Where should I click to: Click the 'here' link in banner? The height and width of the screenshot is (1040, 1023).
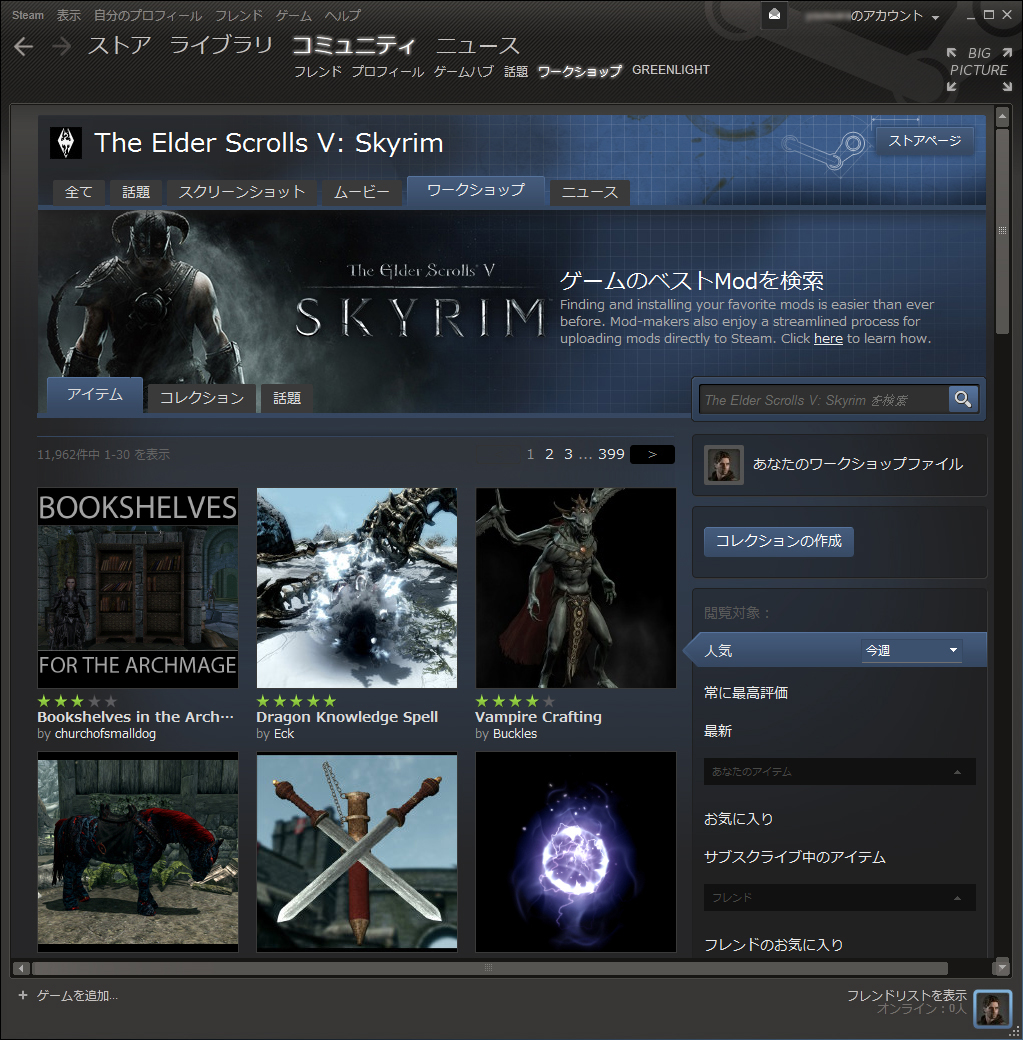click(828, 339)
